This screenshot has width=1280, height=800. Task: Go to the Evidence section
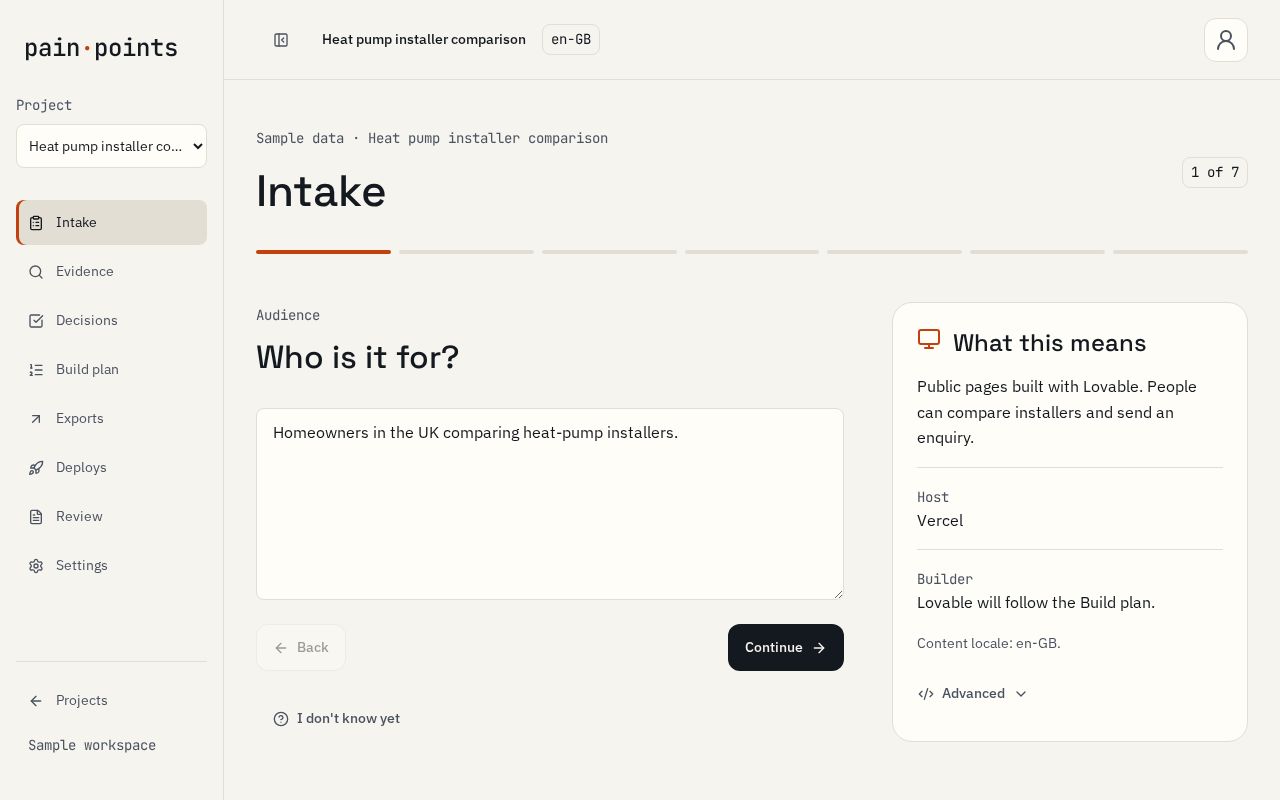[x=111, y=272]
